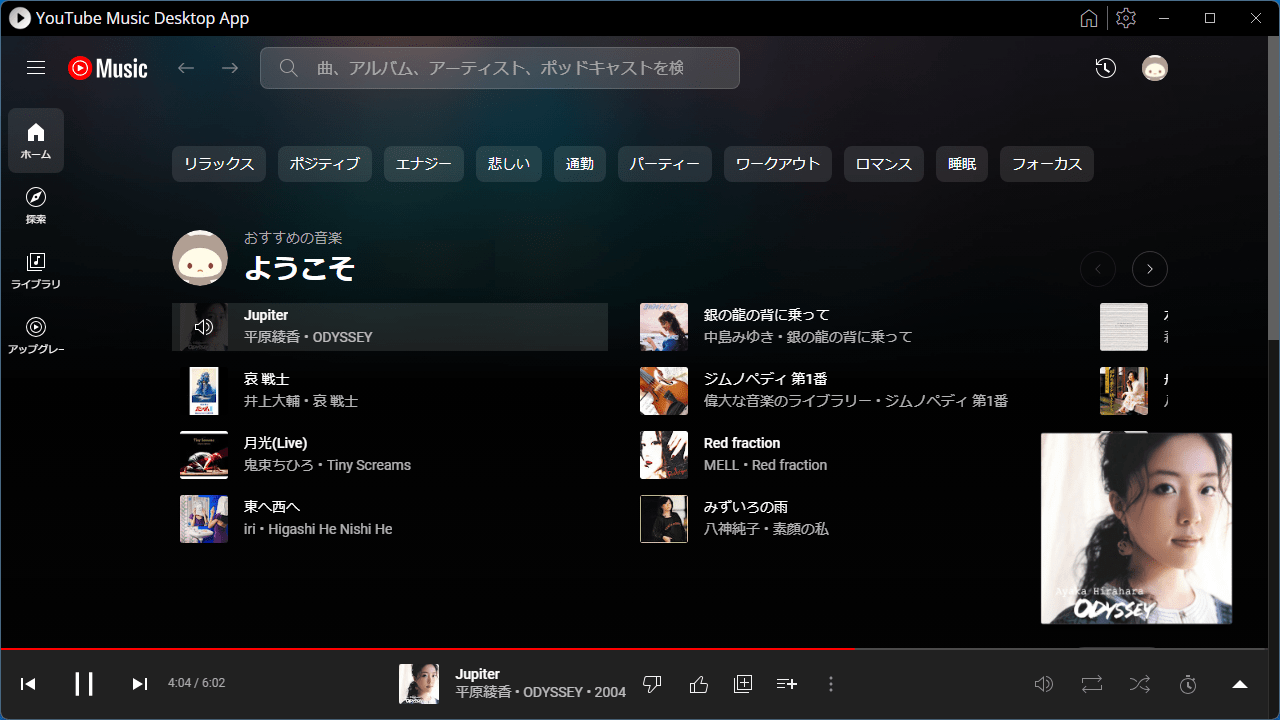Open the hamburger guide menu

coord(36,68)
